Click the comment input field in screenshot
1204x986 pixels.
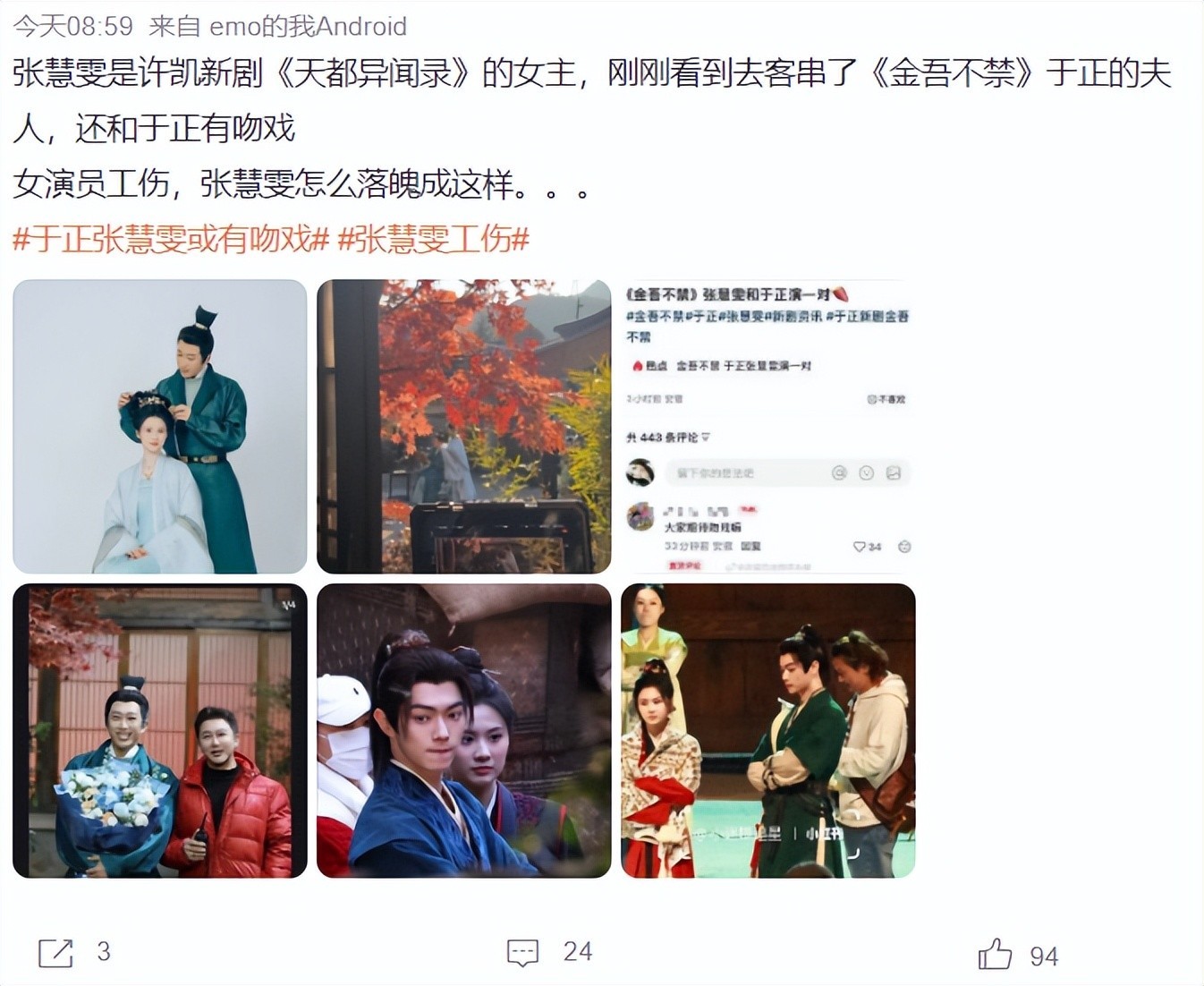pos(787,472)
